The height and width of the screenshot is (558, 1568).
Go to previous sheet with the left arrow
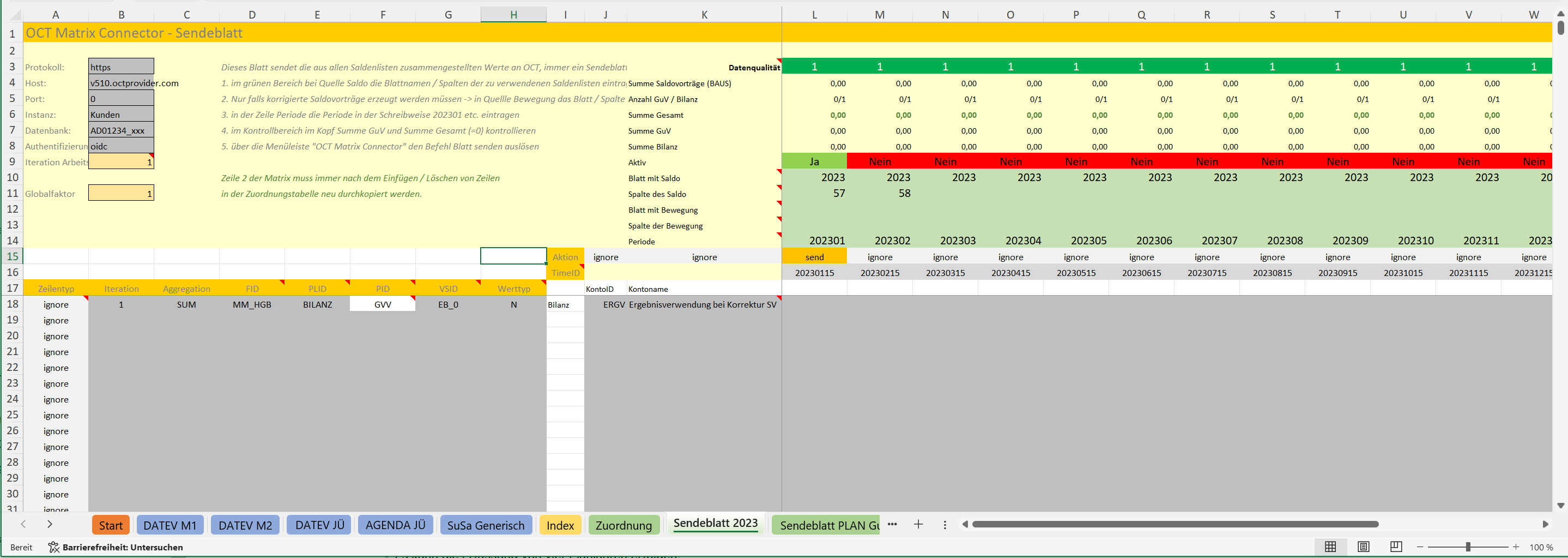pyautogui.click(x=23, y=524)
